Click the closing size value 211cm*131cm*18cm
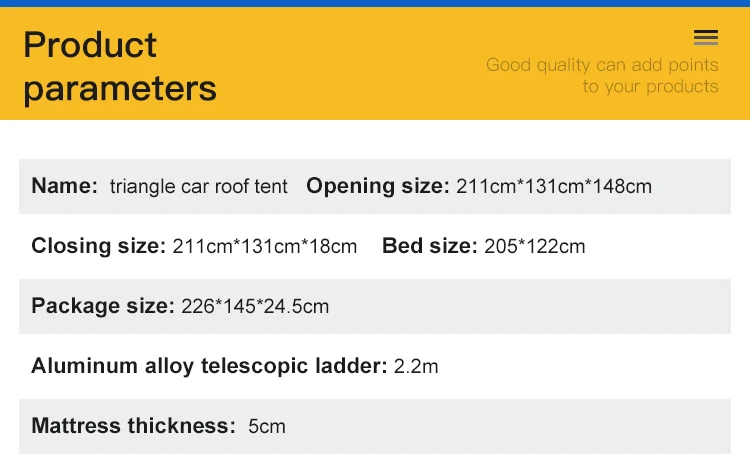The image size is (750, 471). point(265,246)
